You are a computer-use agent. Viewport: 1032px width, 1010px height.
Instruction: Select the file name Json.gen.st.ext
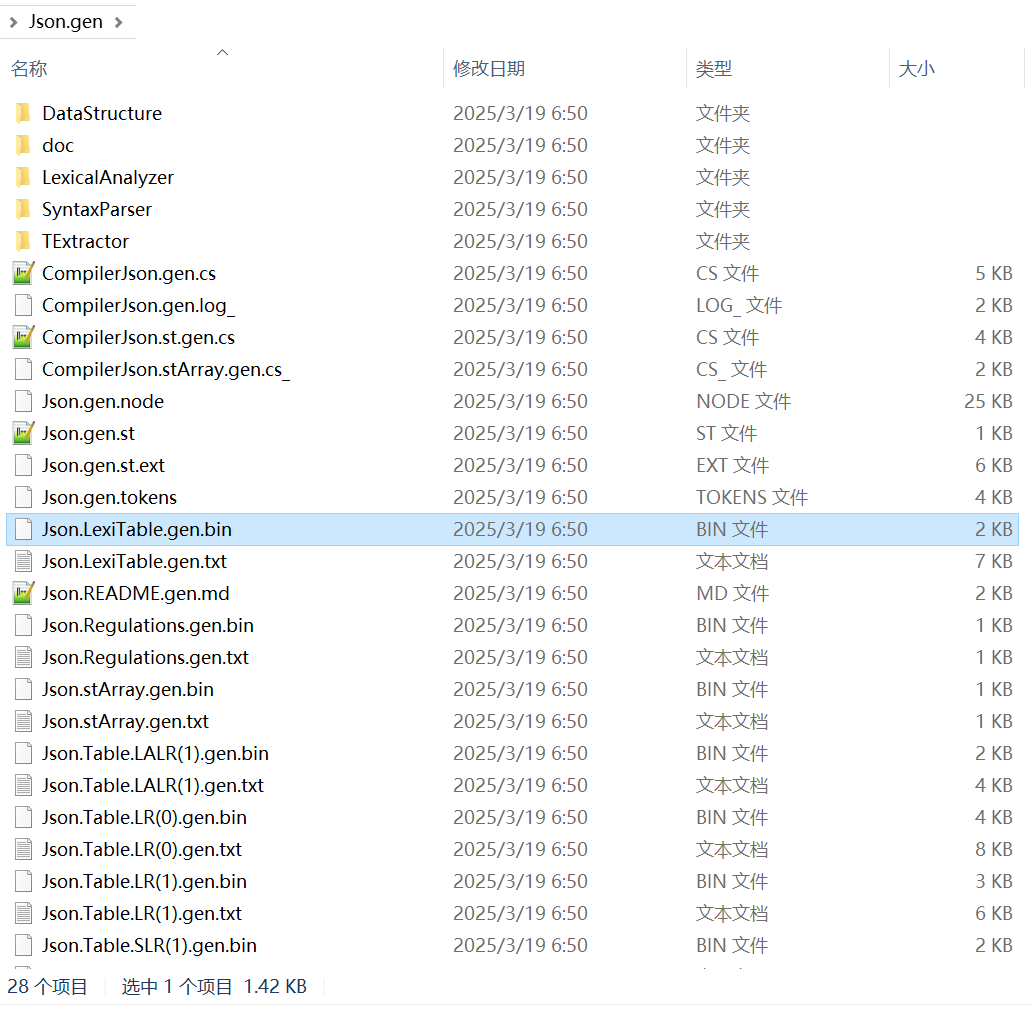point(103,466)
